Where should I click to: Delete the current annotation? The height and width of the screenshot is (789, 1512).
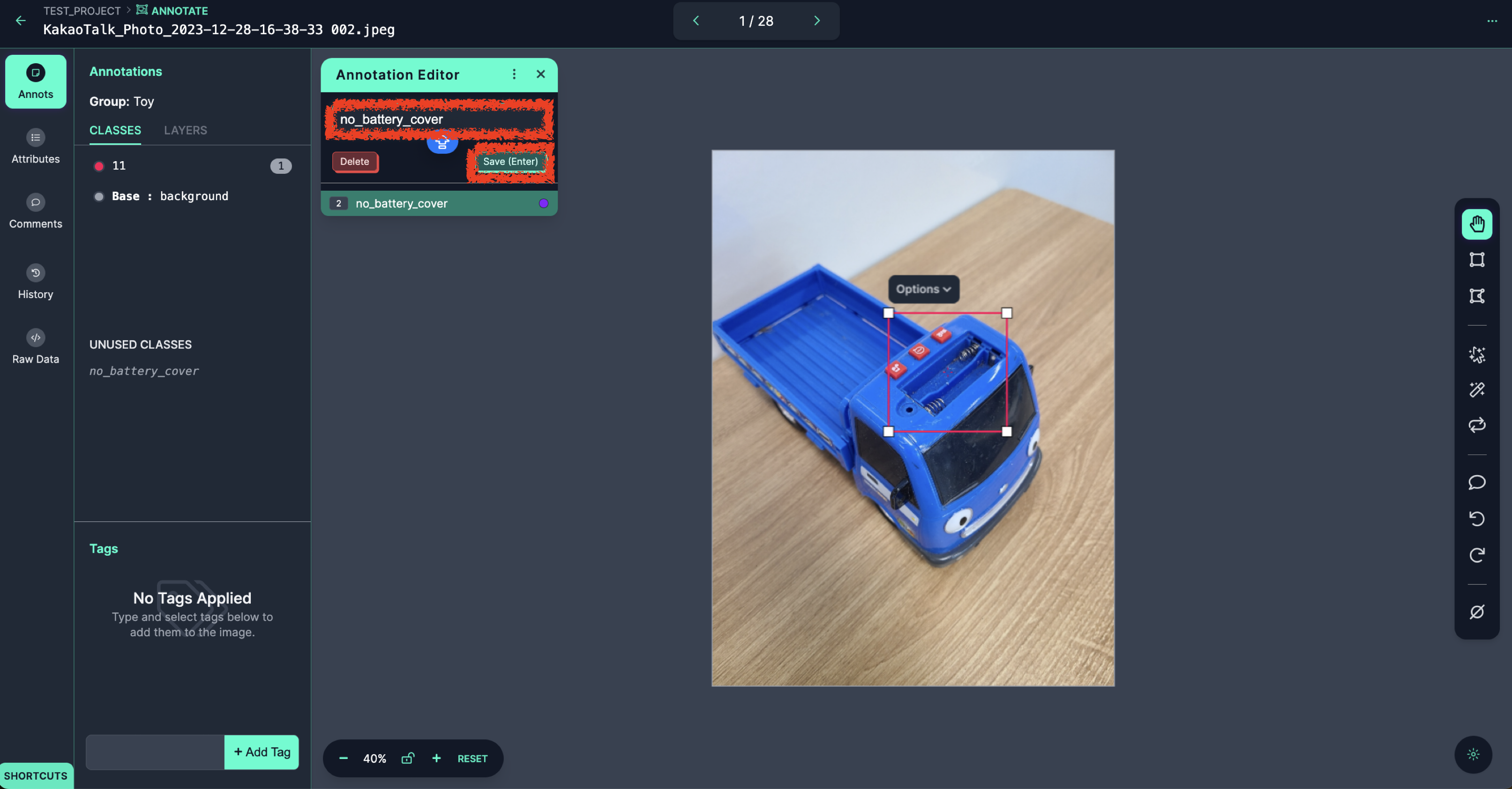354,161
